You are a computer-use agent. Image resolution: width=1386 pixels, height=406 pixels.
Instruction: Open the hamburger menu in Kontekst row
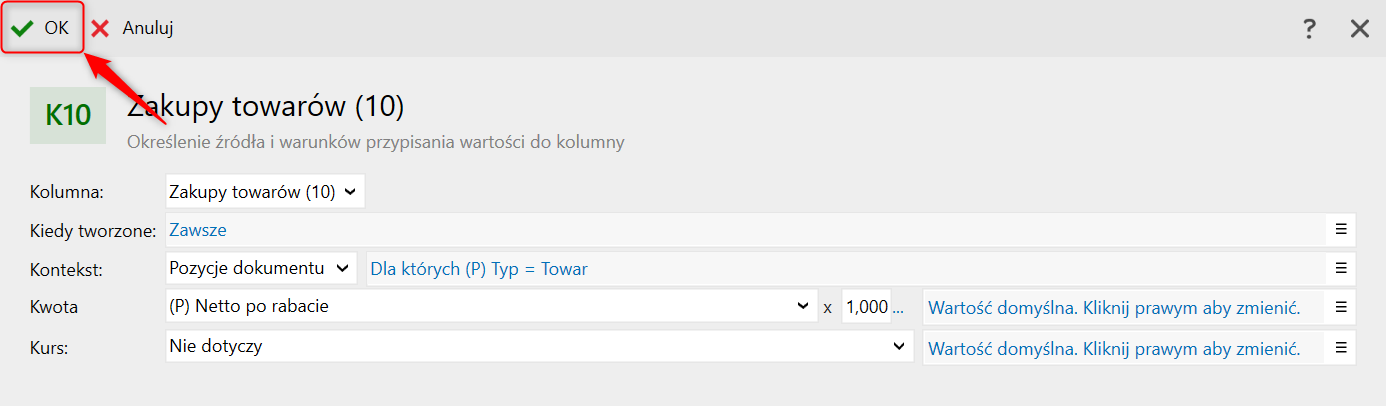click(x=1341, y=268)
